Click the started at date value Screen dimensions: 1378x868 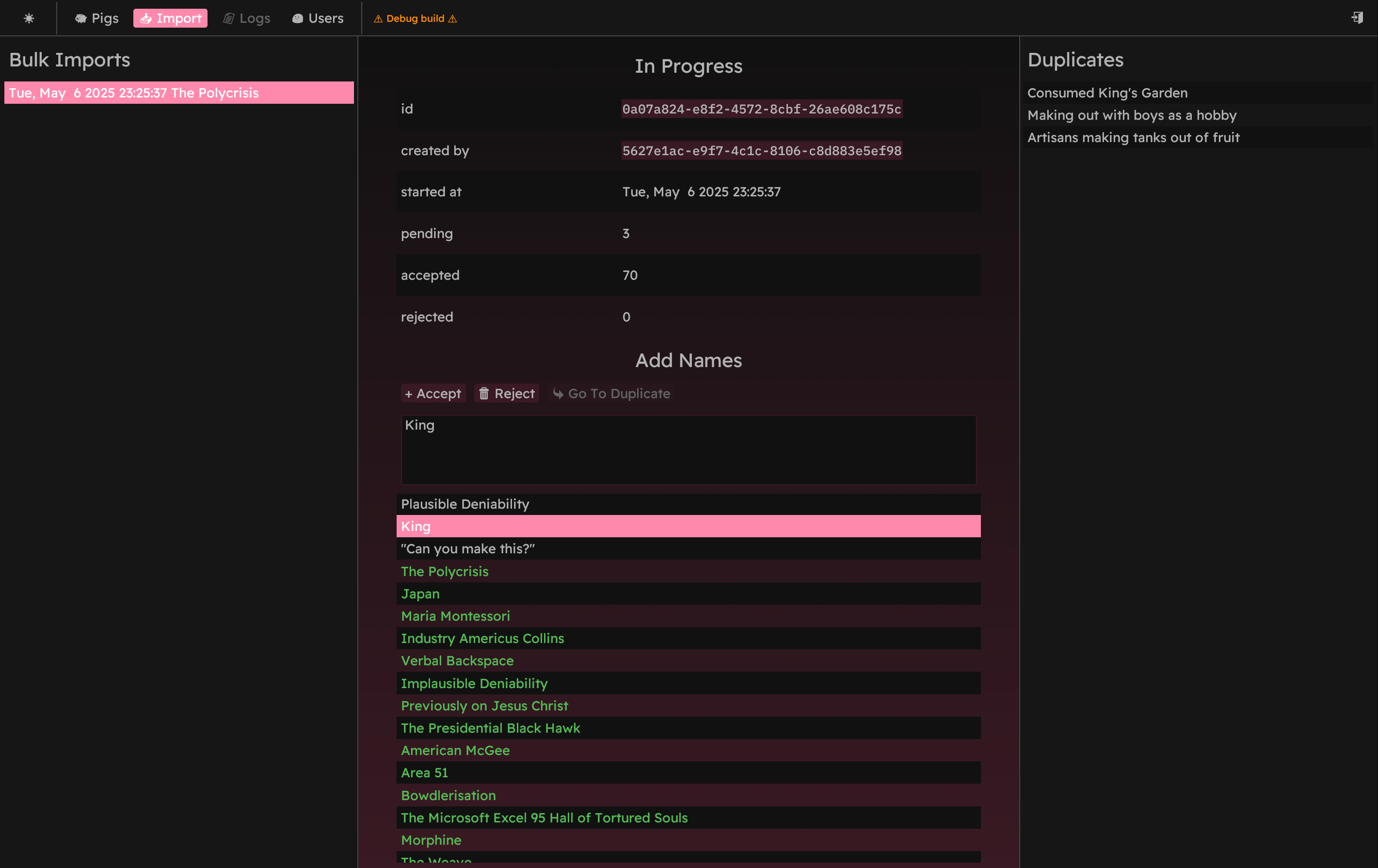click(x=701, y=192)
